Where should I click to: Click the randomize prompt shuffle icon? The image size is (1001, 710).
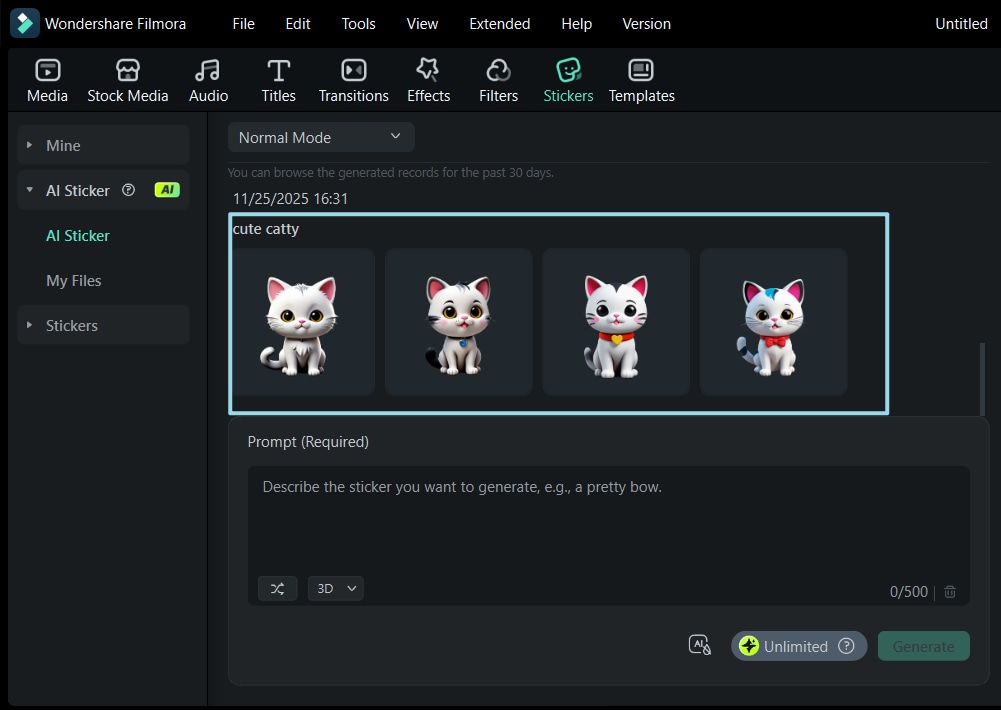coord(277,588)
